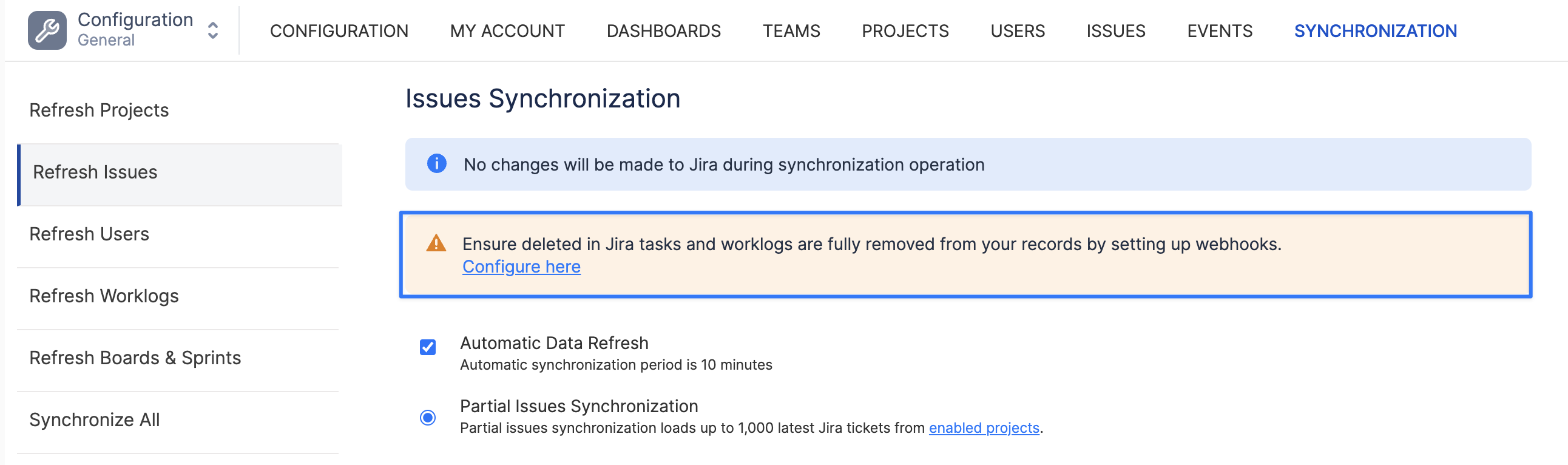Open the CONFIGURATION tab
The image size is (1568, 465).
tap(339, 31)
